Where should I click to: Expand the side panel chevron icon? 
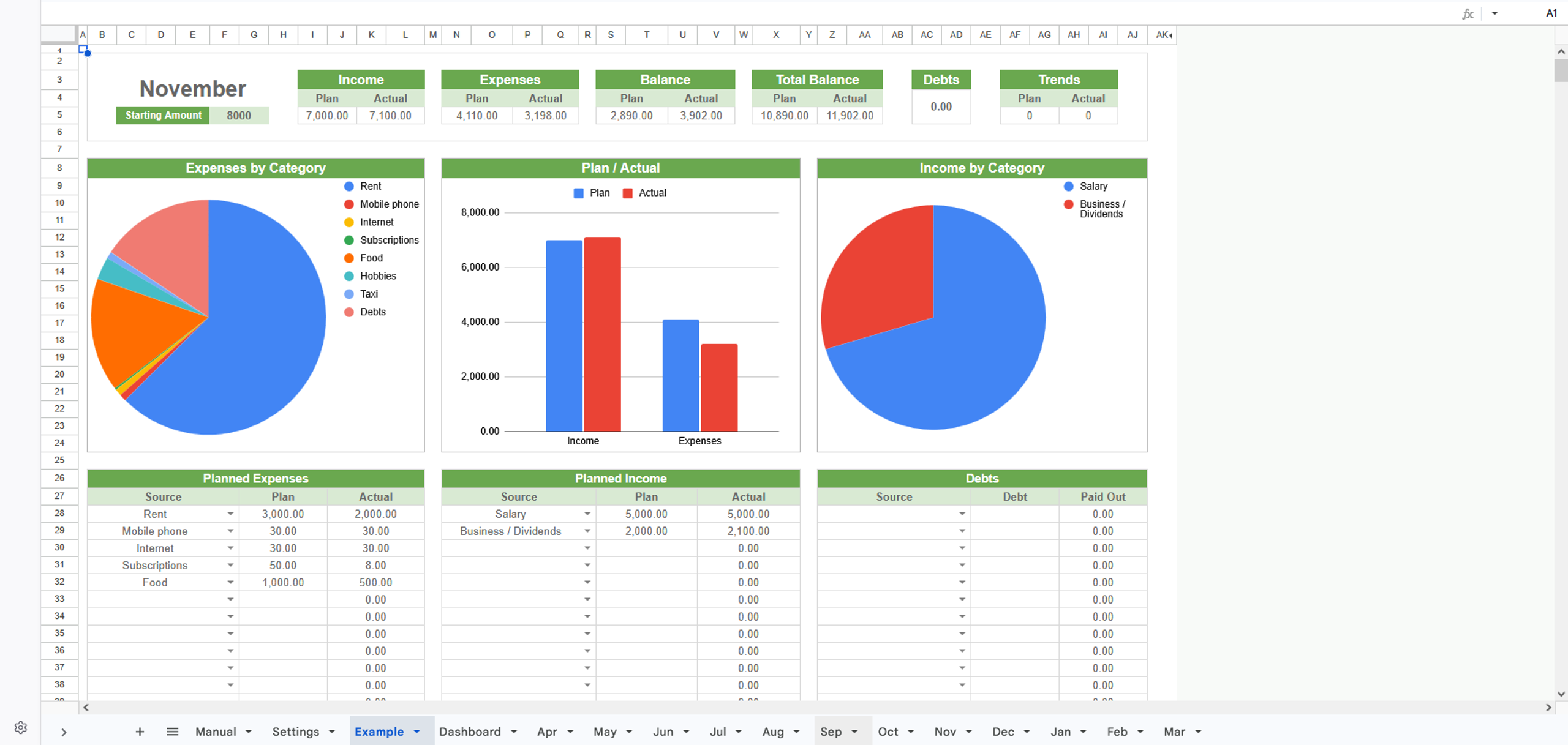pyautogui.click(x=64, y=732)
